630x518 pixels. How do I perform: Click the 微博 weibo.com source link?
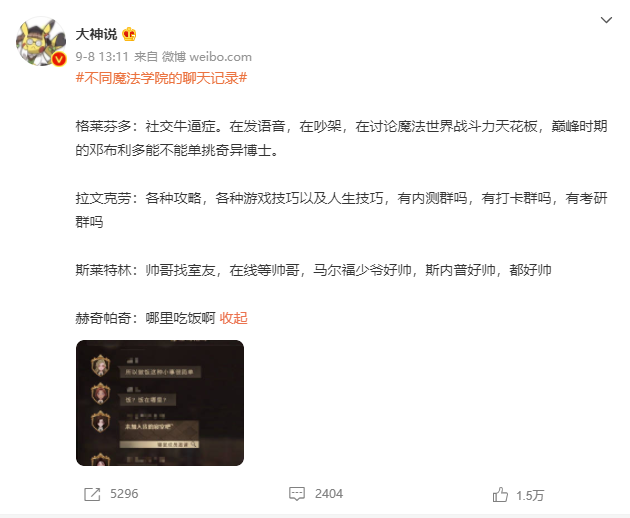[x=207, y=57]
